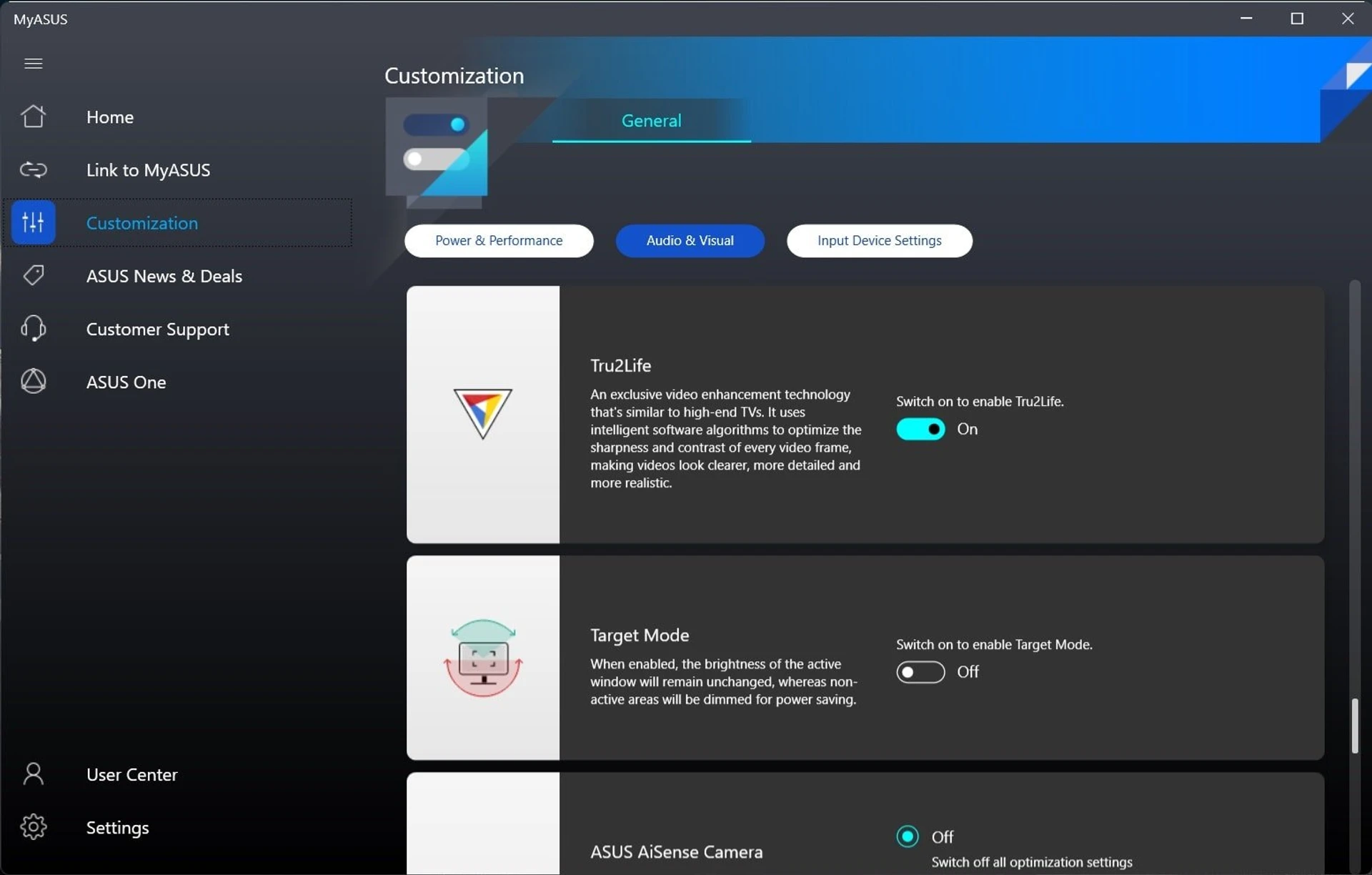Image resolution: width=1372 pixels, height=875 pixels.
Task: Open User Center
Action: click(131, 774)
